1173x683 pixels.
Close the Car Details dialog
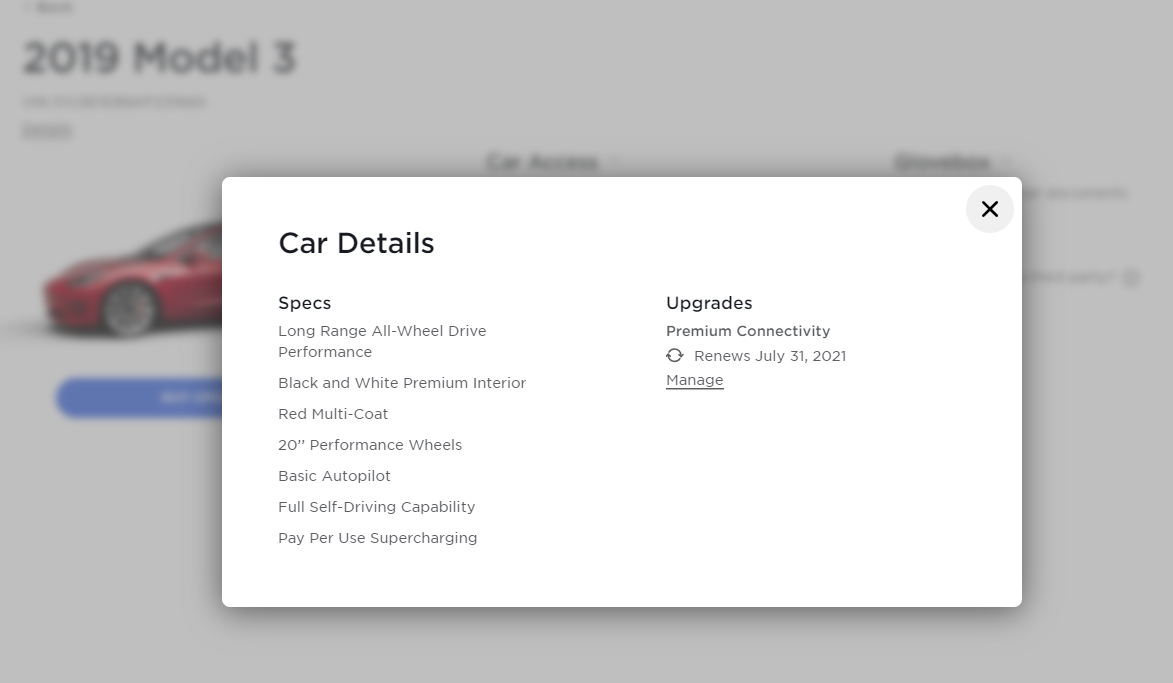pos(990,209)
